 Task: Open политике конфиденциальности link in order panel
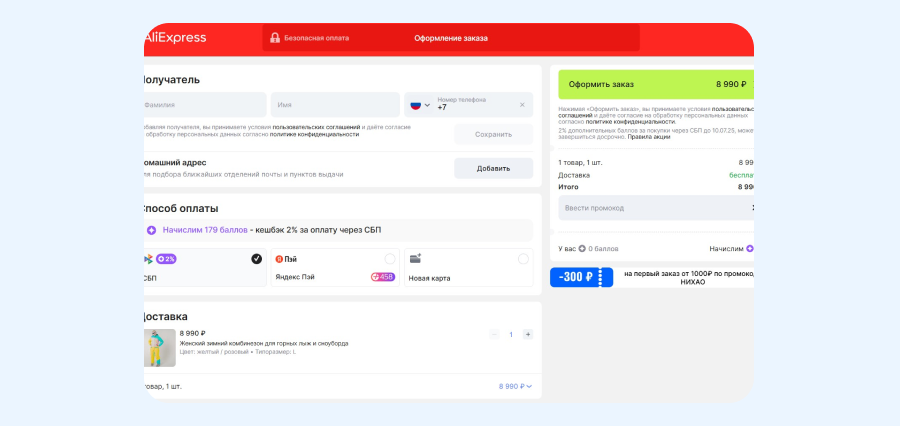click(x=631, y=122)
